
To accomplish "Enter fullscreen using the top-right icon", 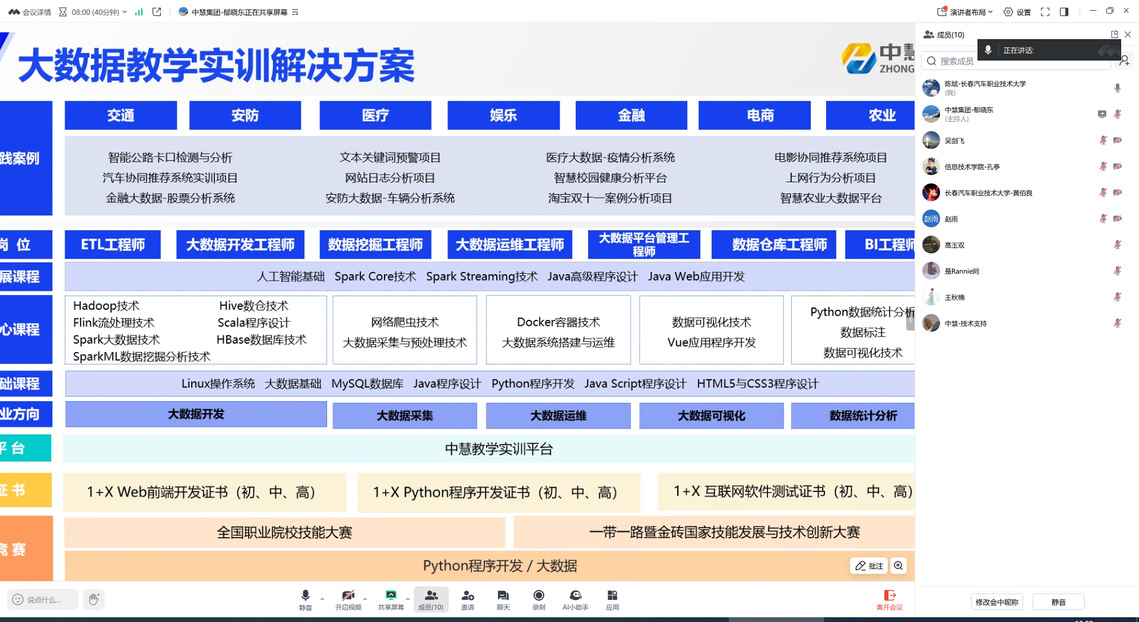I will (1045, 12).
